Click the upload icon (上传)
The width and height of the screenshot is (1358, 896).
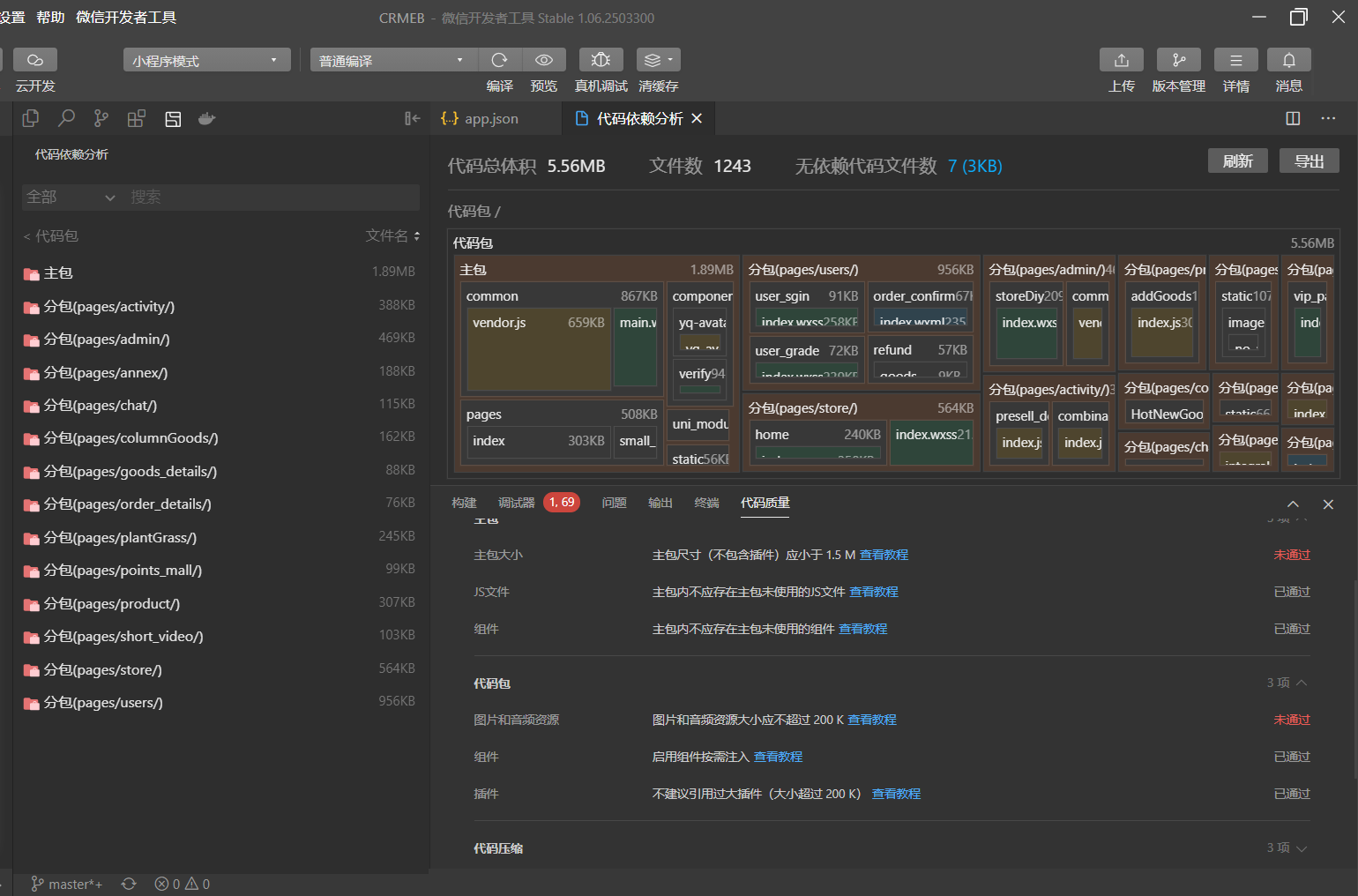pyautogui.click(x=1122, y=59)
